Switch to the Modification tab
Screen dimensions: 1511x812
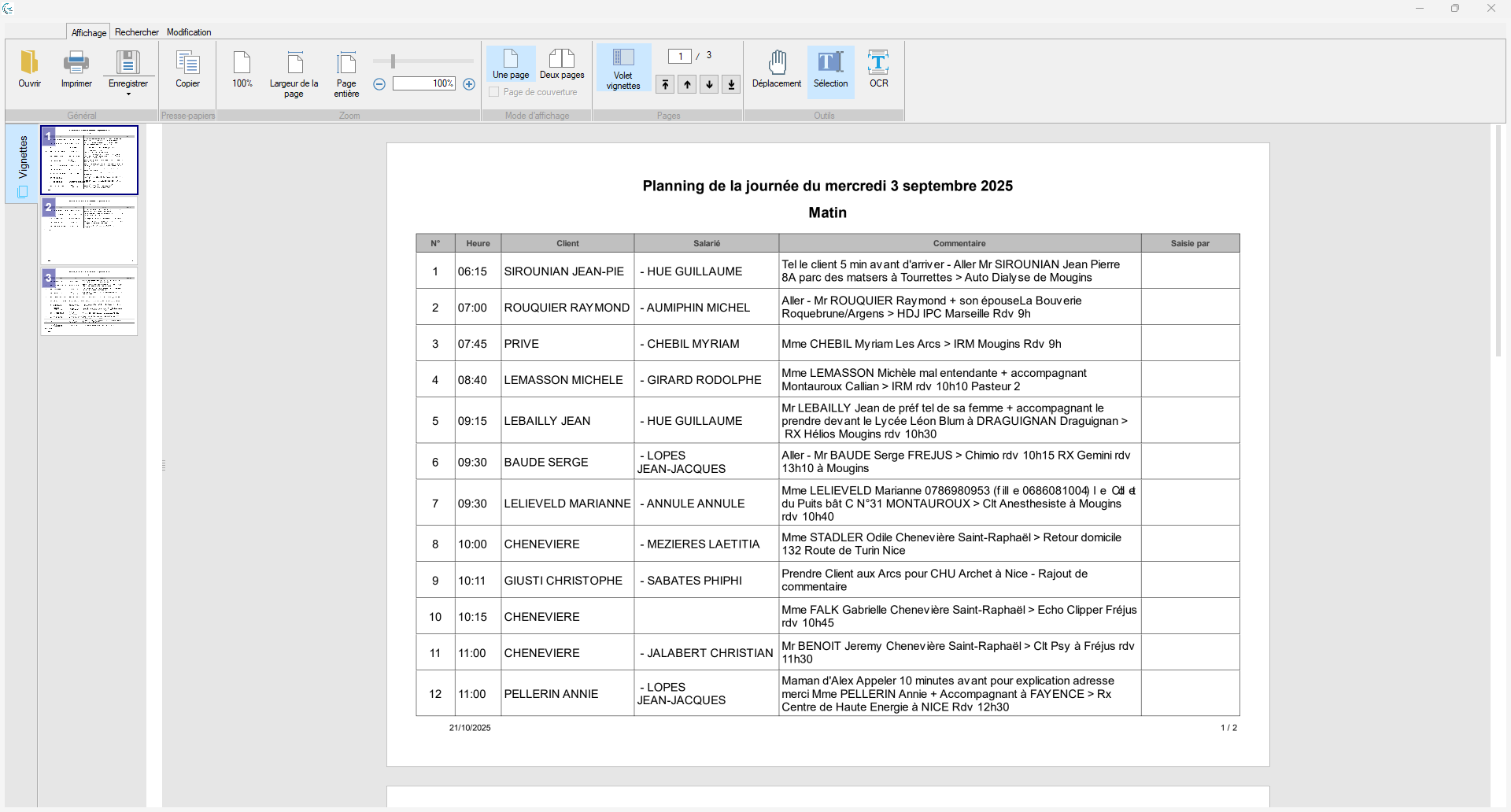coord(189,32)
